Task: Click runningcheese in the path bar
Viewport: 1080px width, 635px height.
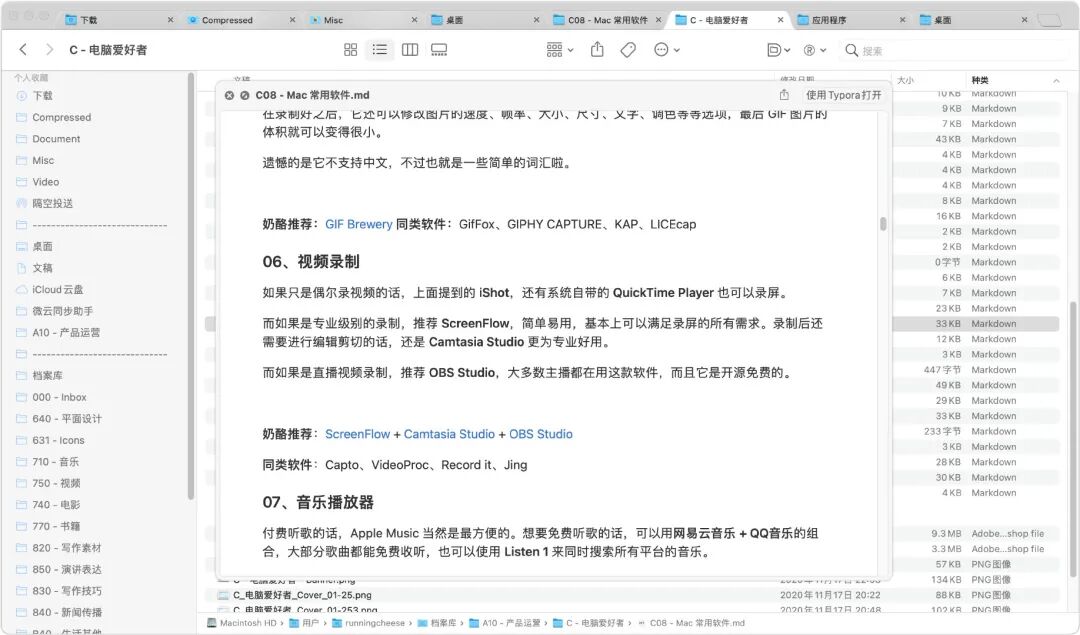Action: coord(368,623)
